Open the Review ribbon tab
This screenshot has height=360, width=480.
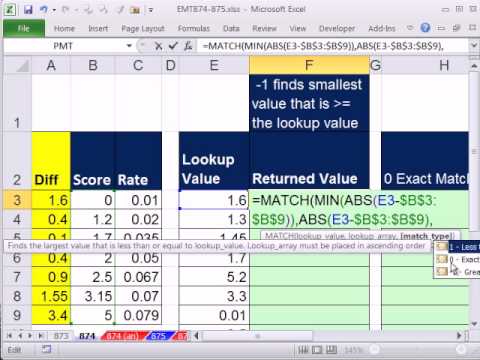pyautogui.click(x=264, y=29)
